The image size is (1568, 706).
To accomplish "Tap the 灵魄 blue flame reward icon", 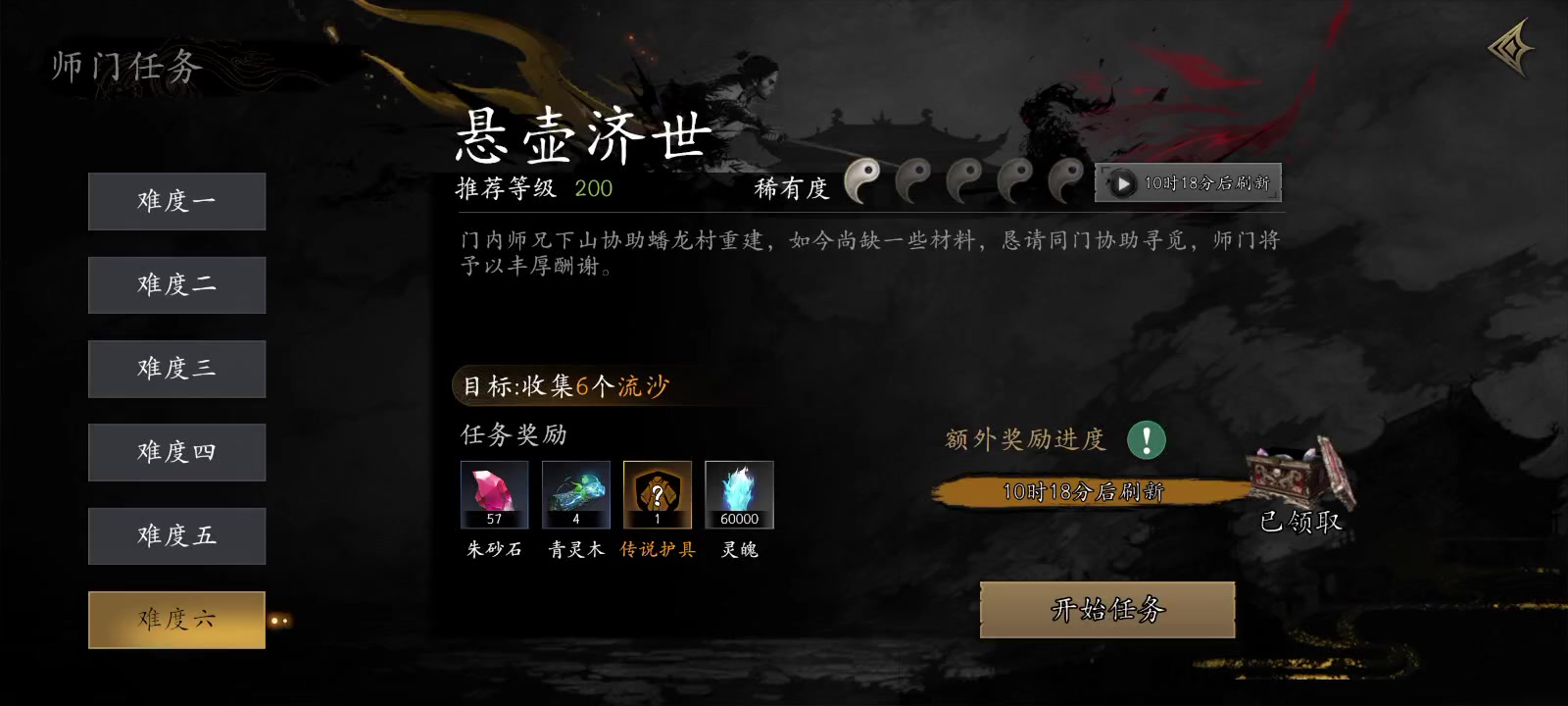I will [739, 495].
